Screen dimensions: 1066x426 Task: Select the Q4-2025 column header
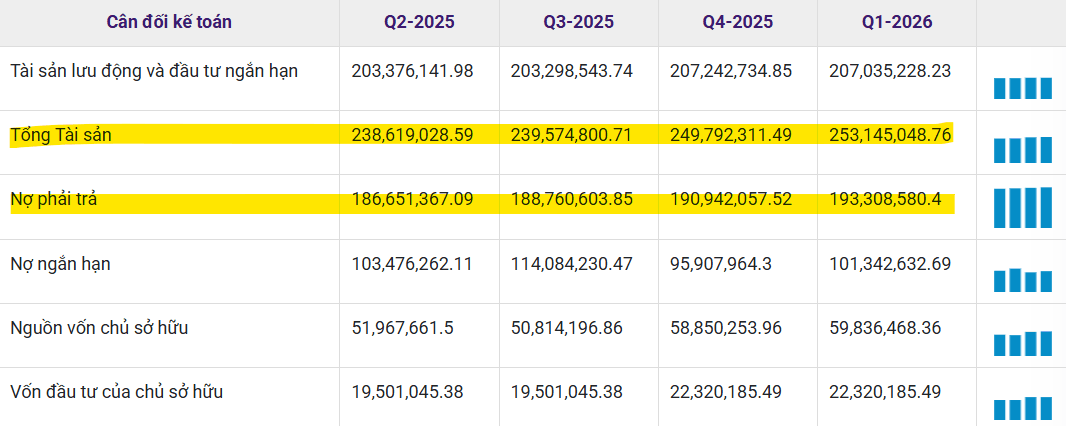tap(738, 22)
